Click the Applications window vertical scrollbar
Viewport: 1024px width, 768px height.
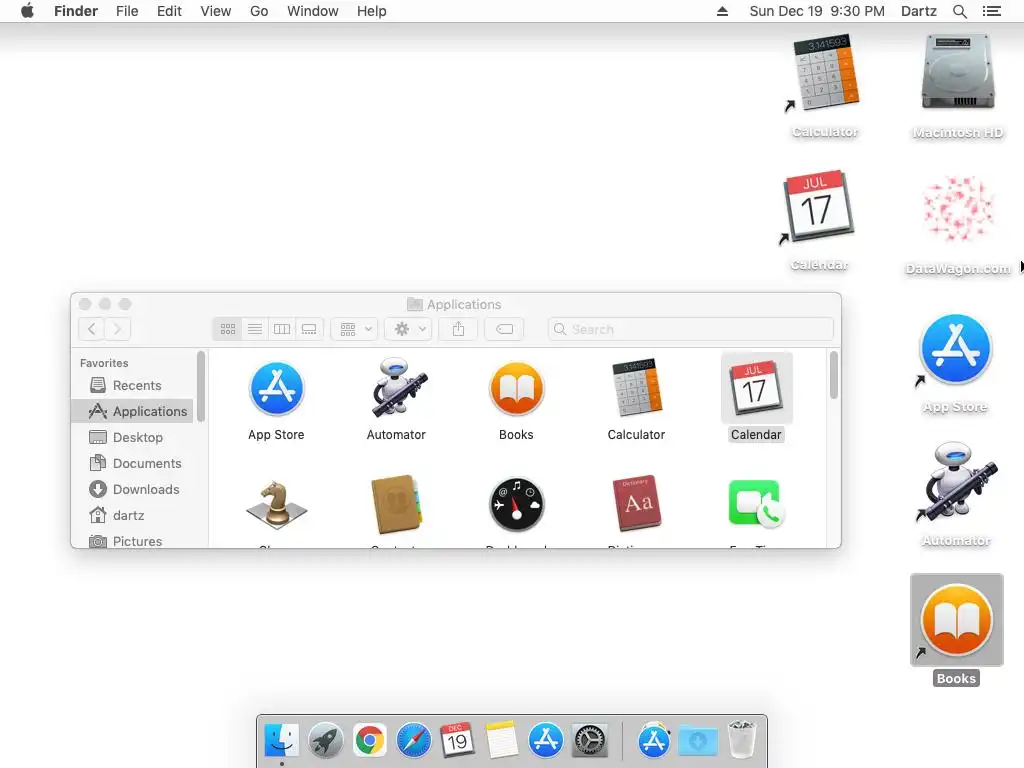coord(833,375)
